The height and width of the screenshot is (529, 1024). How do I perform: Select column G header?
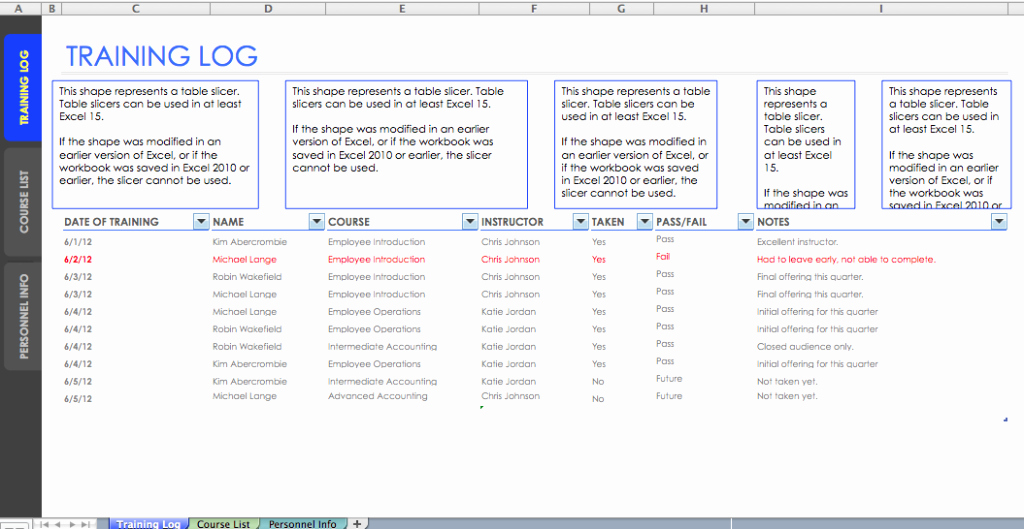(622, 8)
